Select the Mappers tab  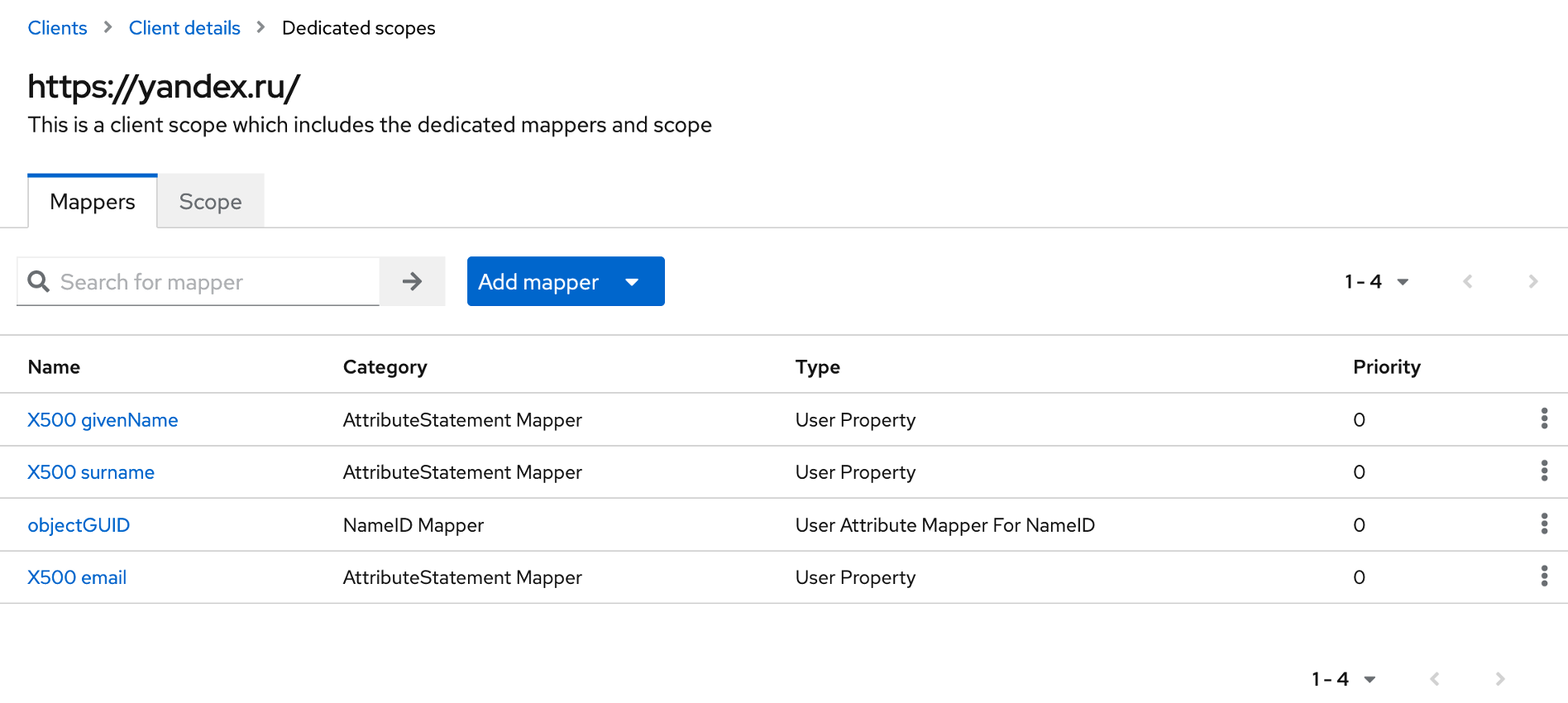tap(93, 201)
